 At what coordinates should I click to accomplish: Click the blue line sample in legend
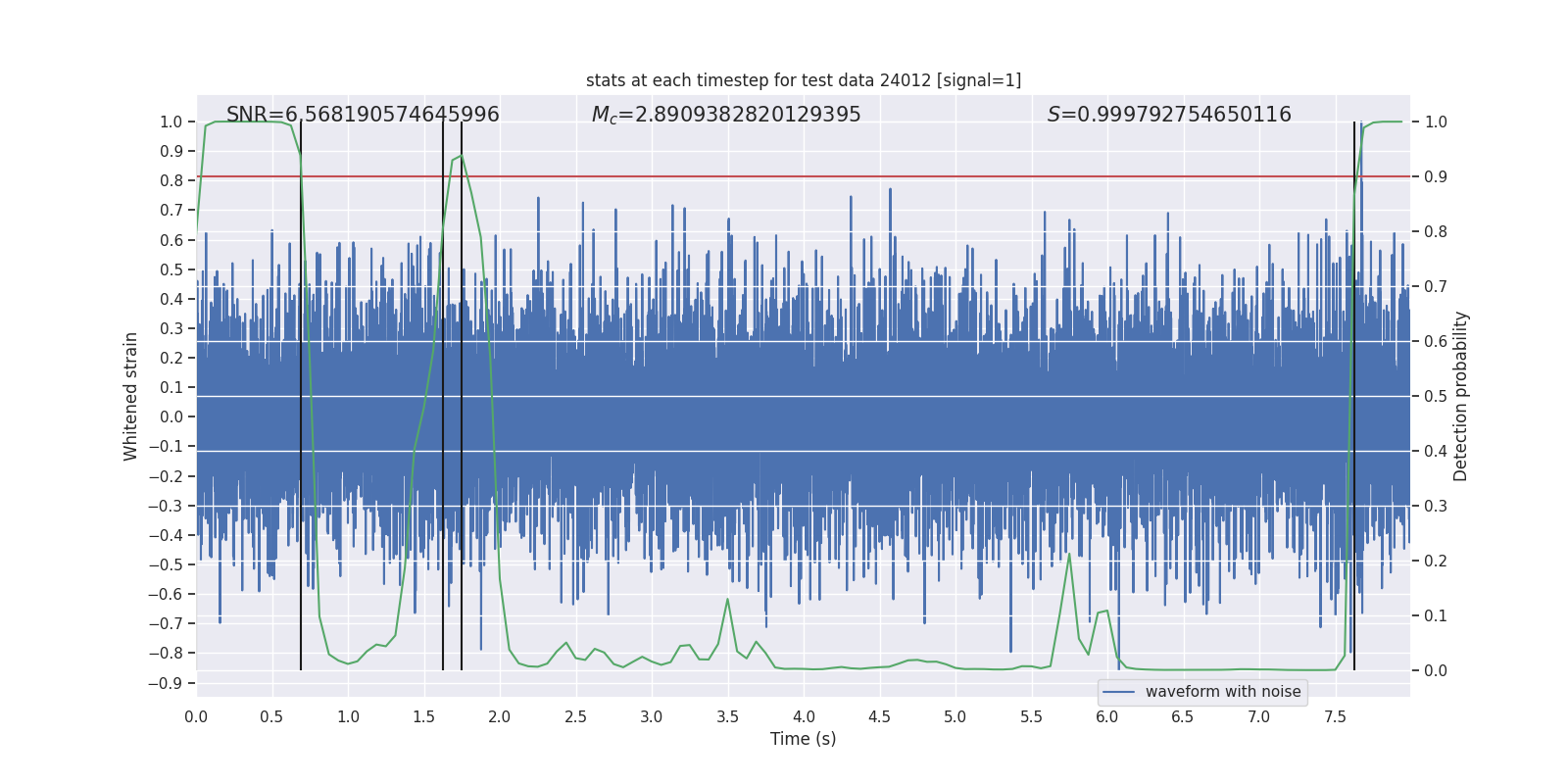[1119, 692]
